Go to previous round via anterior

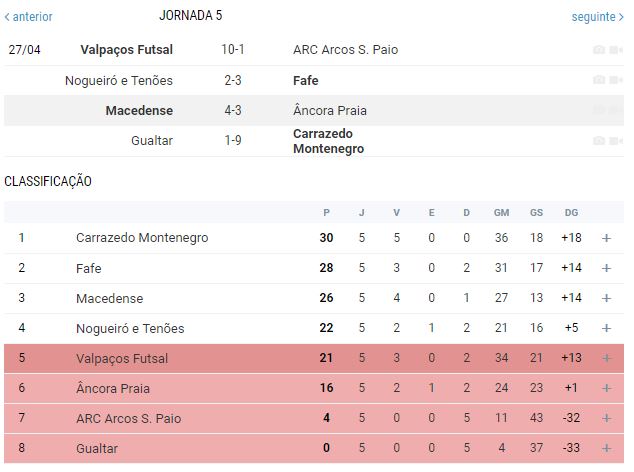[x=29, y=17]
